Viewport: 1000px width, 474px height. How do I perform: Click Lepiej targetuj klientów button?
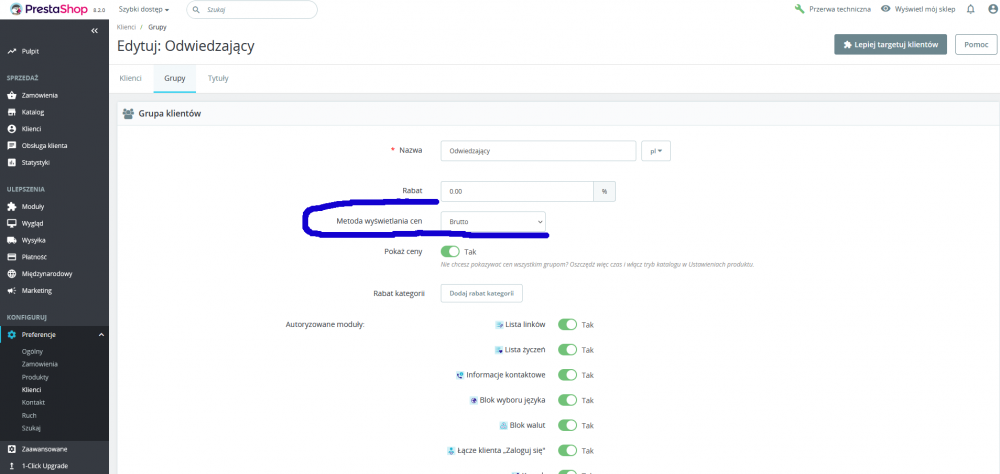(x=890, y=45)
